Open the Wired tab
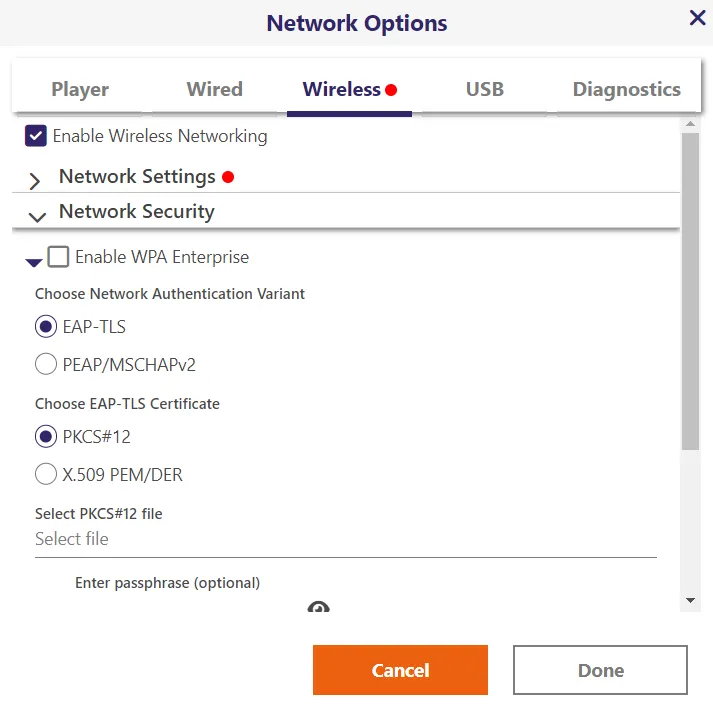Image resolution: width=713 pixels, height=715 pixels. tap(214, 89)
